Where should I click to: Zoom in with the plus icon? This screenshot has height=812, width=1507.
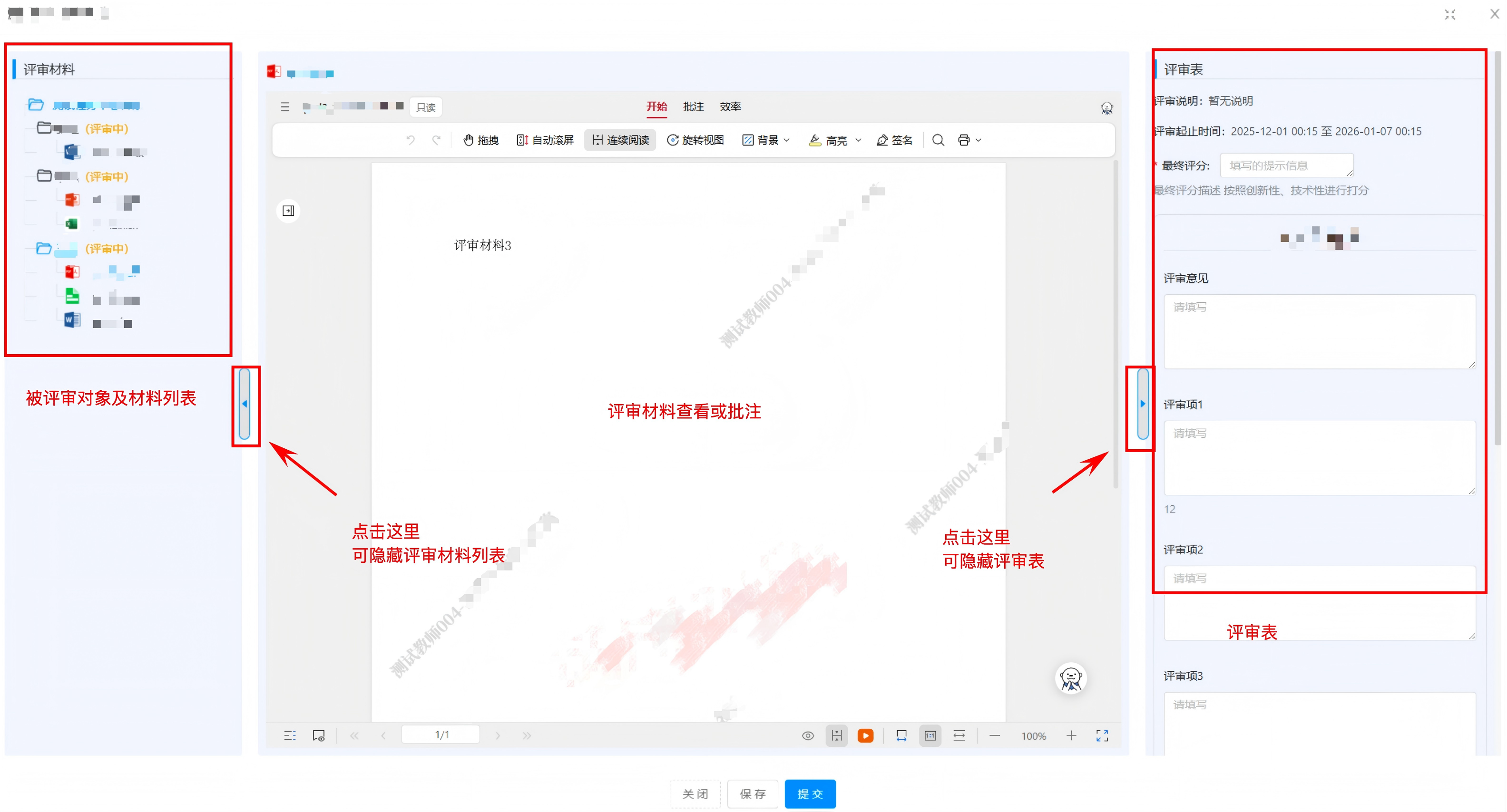[x=1071, y=735]
